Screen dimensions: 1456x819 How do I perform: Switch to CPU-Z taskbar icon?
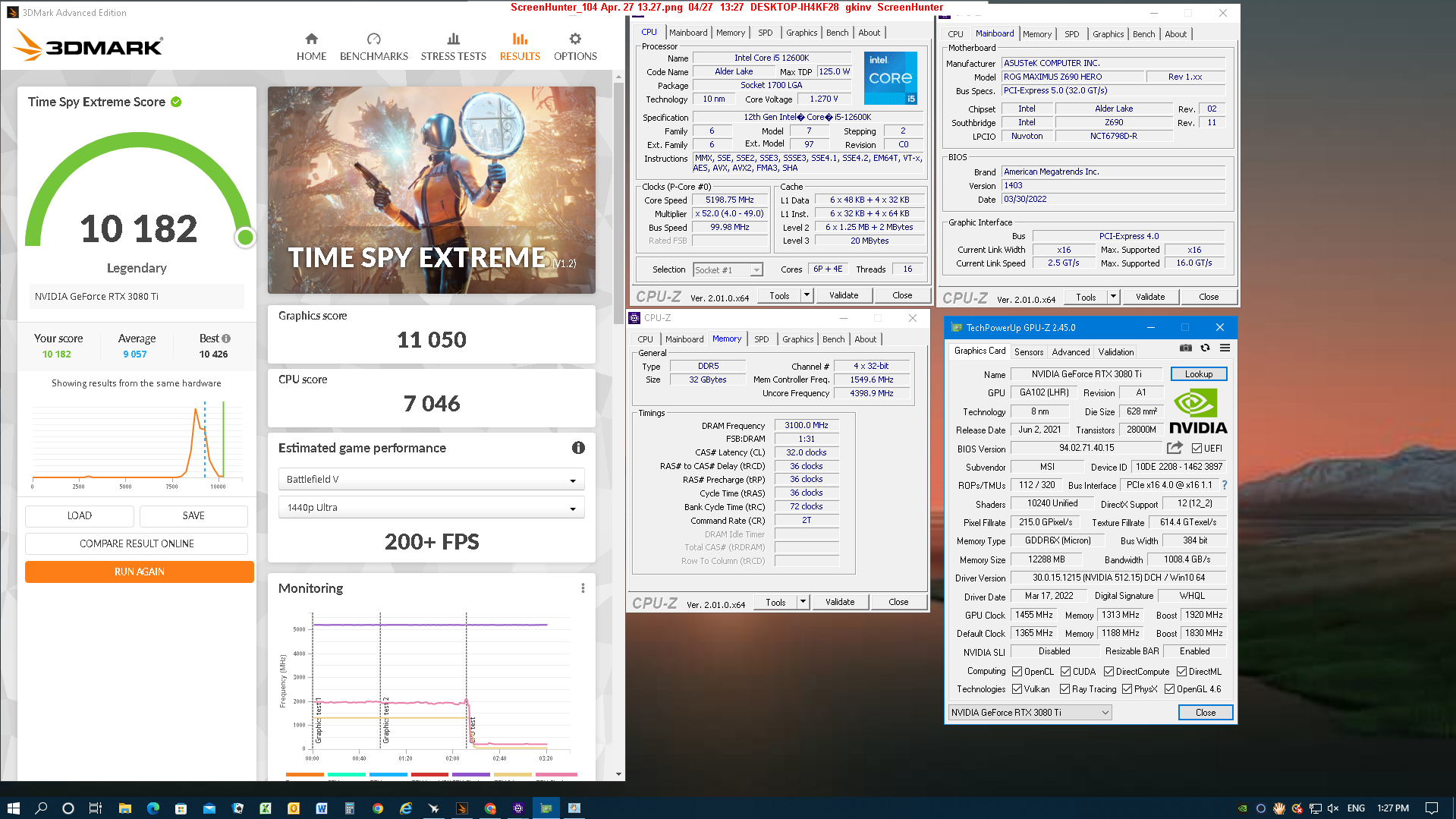pyautogui.click(x=518, y=808)
